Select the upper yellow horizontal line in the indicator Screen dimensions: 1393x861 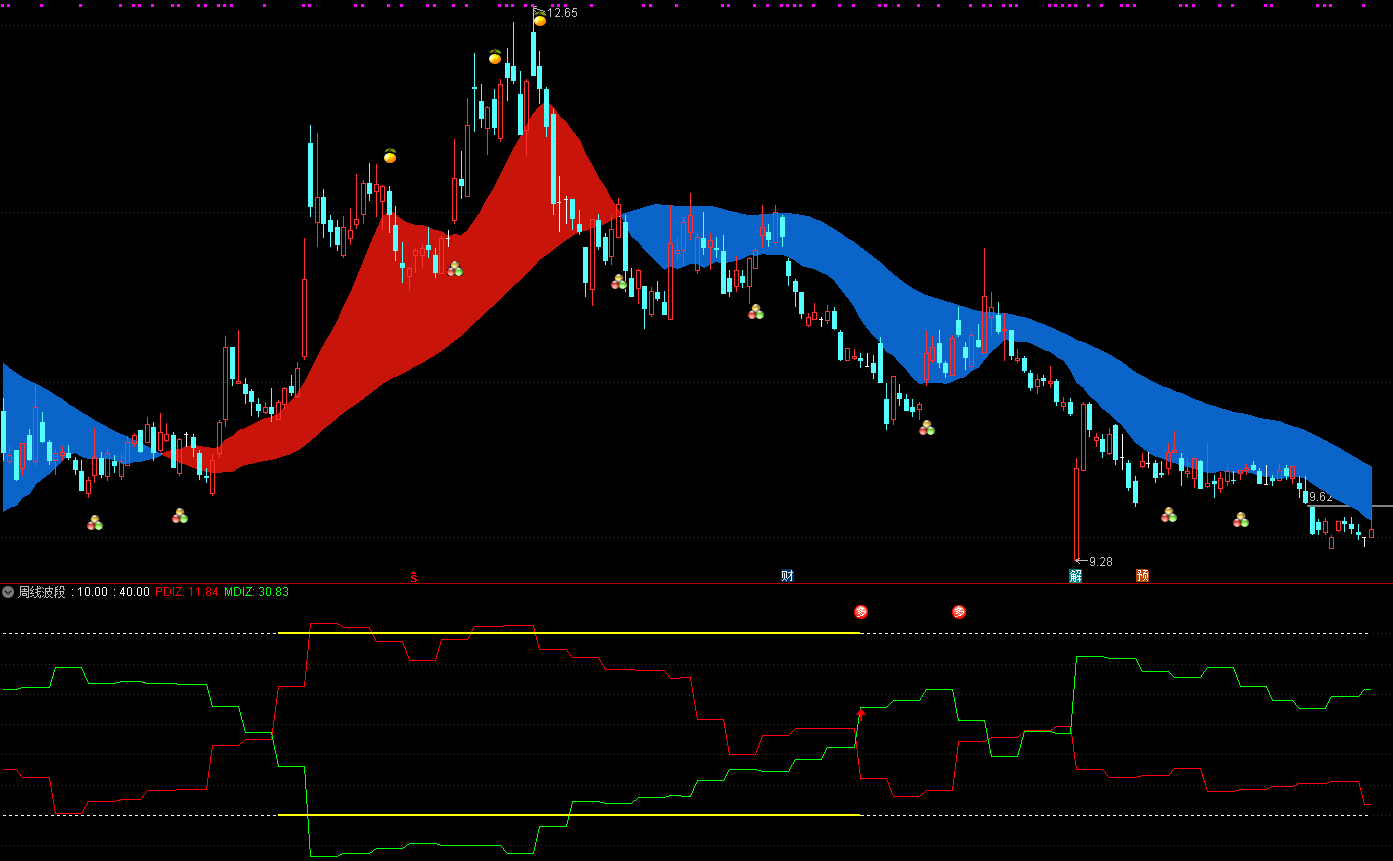click(570, 633)
